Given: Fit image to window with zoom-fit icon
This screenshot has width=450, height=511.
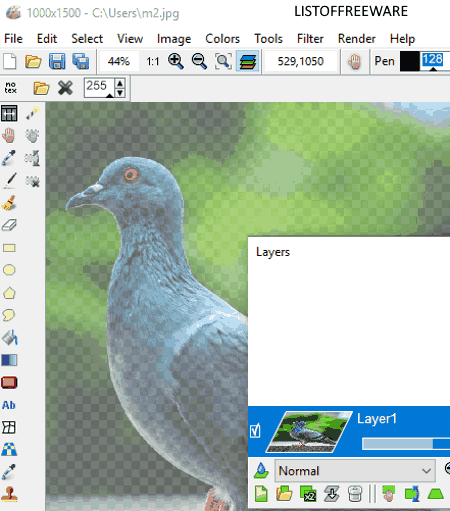Looking at the screenshot, I should 223,61.
